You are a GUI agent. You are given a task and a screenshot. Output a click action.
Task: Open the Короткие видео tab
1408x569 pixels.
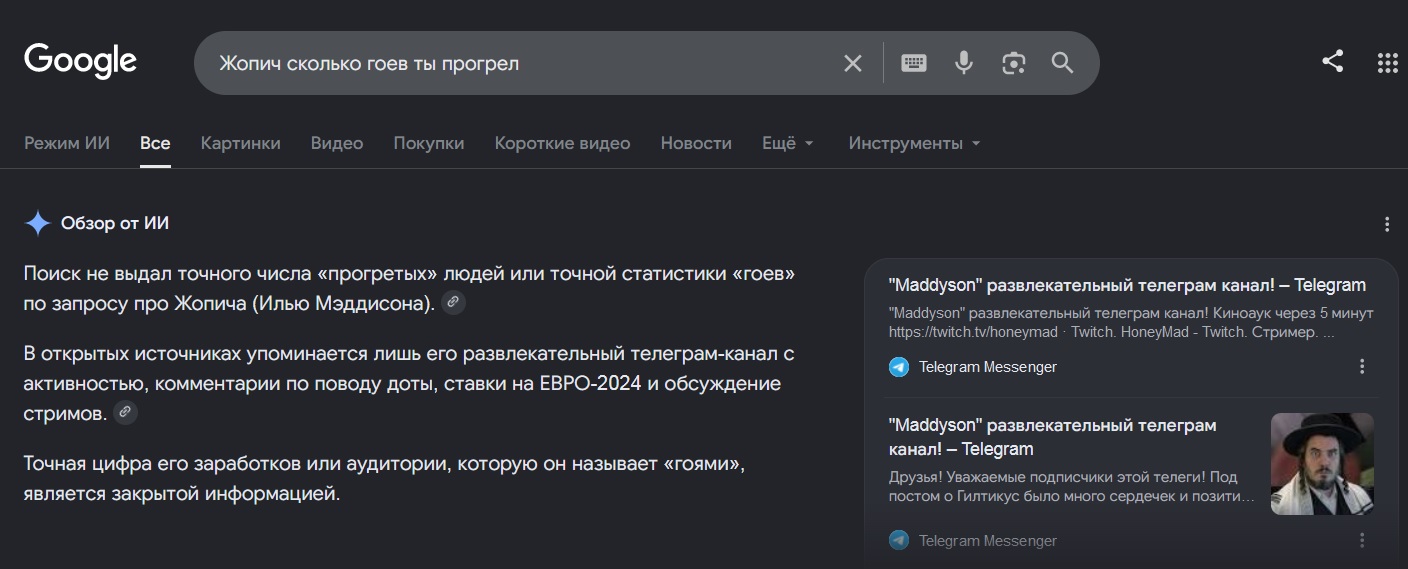pyautogui.click(x=562, y=143)
